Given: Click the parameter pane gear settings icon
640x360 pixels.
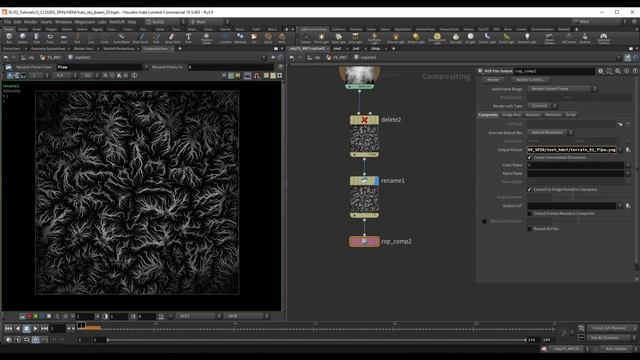Looking at the screenshot, I should click(600, 71).
